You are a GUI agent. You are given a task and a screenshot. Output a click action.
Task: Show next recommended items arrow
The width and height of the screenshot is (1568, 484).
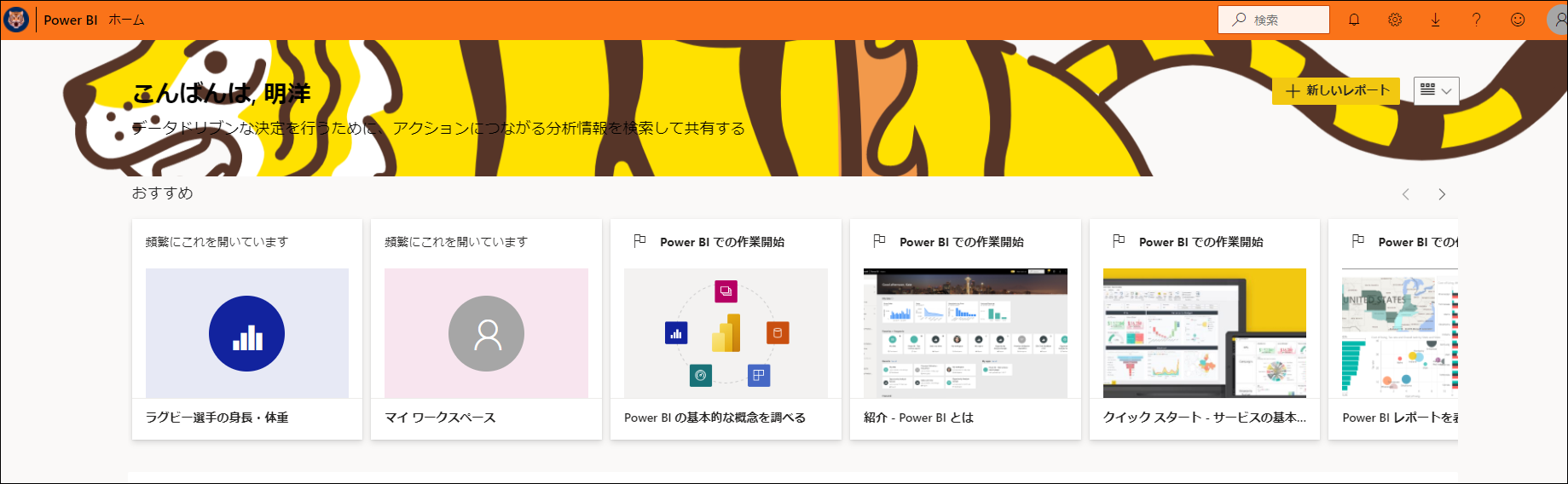[x=1442, y=194]
